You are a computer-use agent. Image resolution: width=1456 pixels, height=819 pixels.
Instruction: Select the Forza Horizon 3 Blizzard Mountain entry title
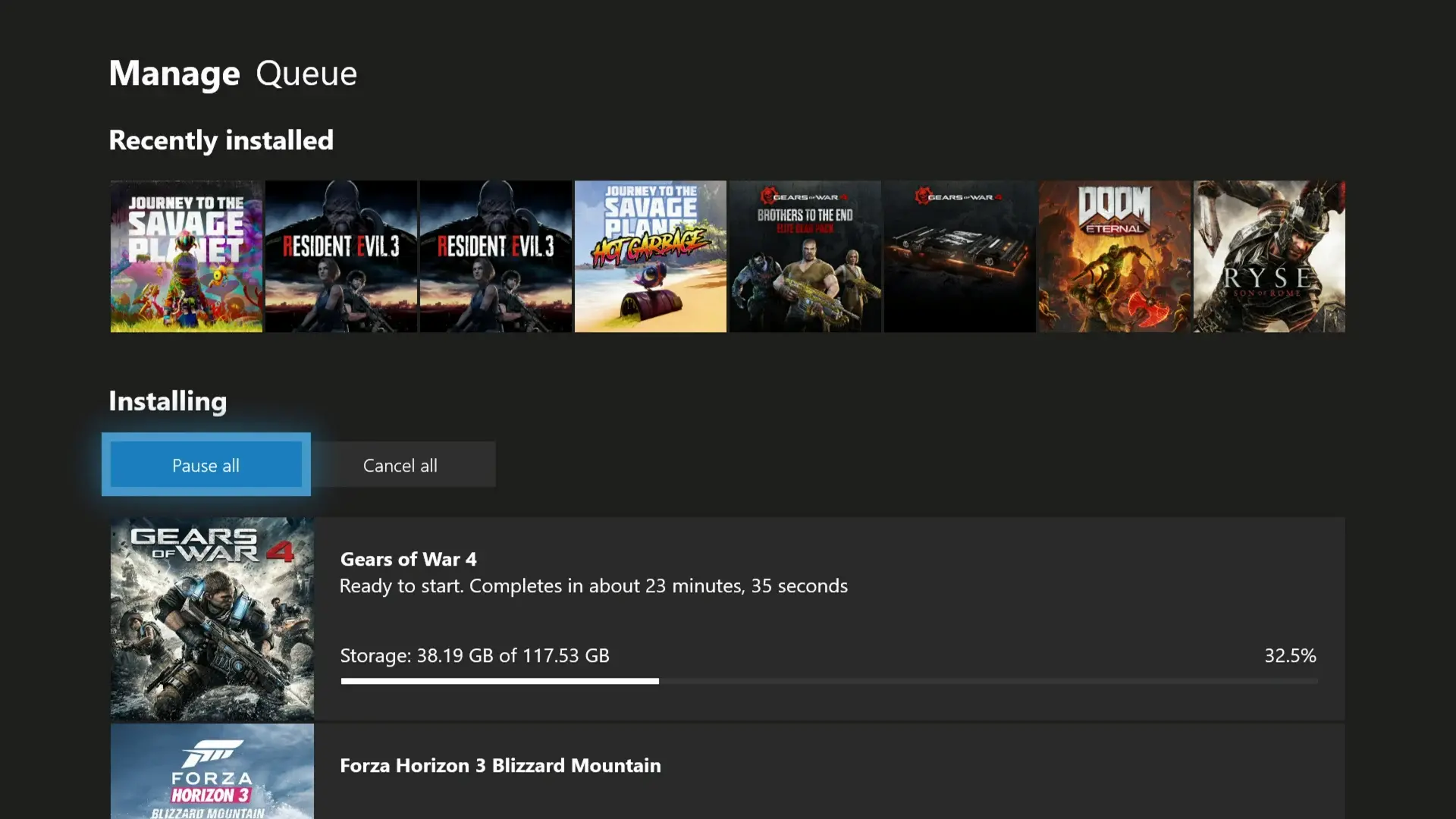[500, 766]
